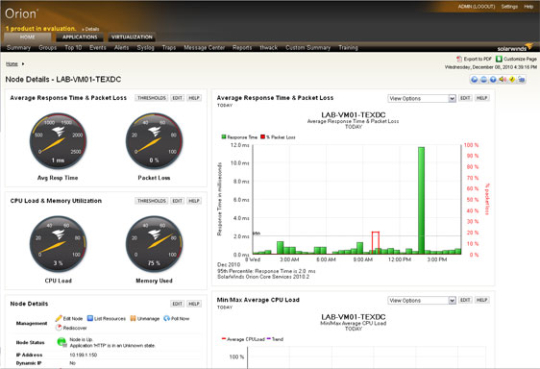Switch to the HOME tab
This screenshot has height=369, width=540.
28,37
